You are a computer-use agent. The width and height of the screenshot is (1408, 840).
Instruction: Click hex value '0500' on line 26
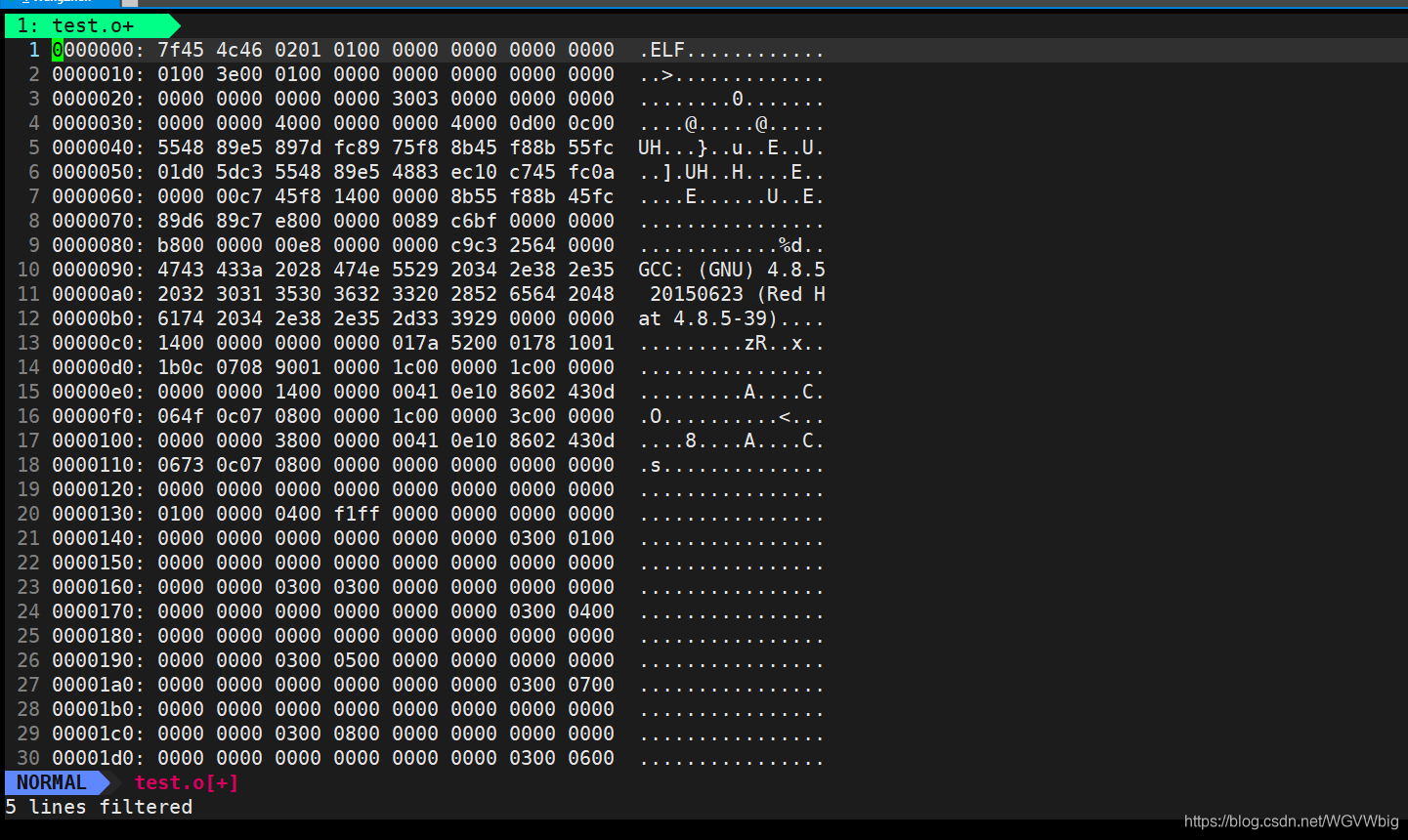(357, 660)
